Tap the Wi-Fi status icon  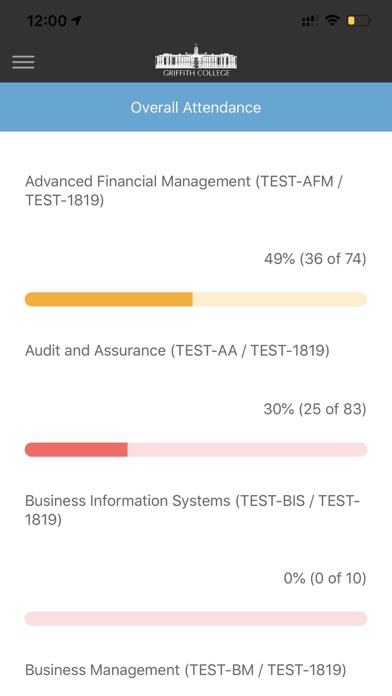pyautogui.click(x=332, y=20)
